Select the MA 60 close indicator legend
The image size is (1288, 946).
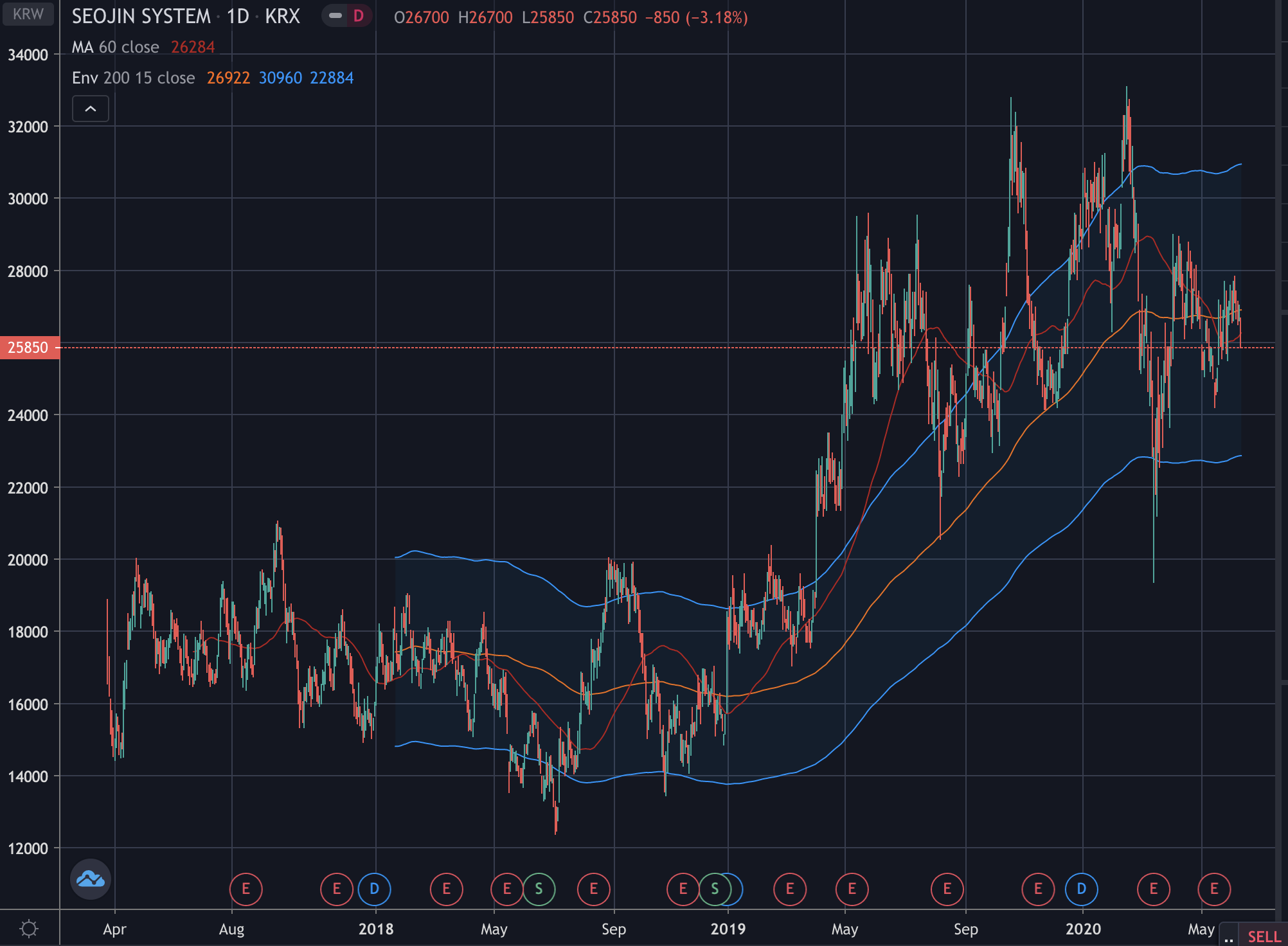(x=116, y=47)
